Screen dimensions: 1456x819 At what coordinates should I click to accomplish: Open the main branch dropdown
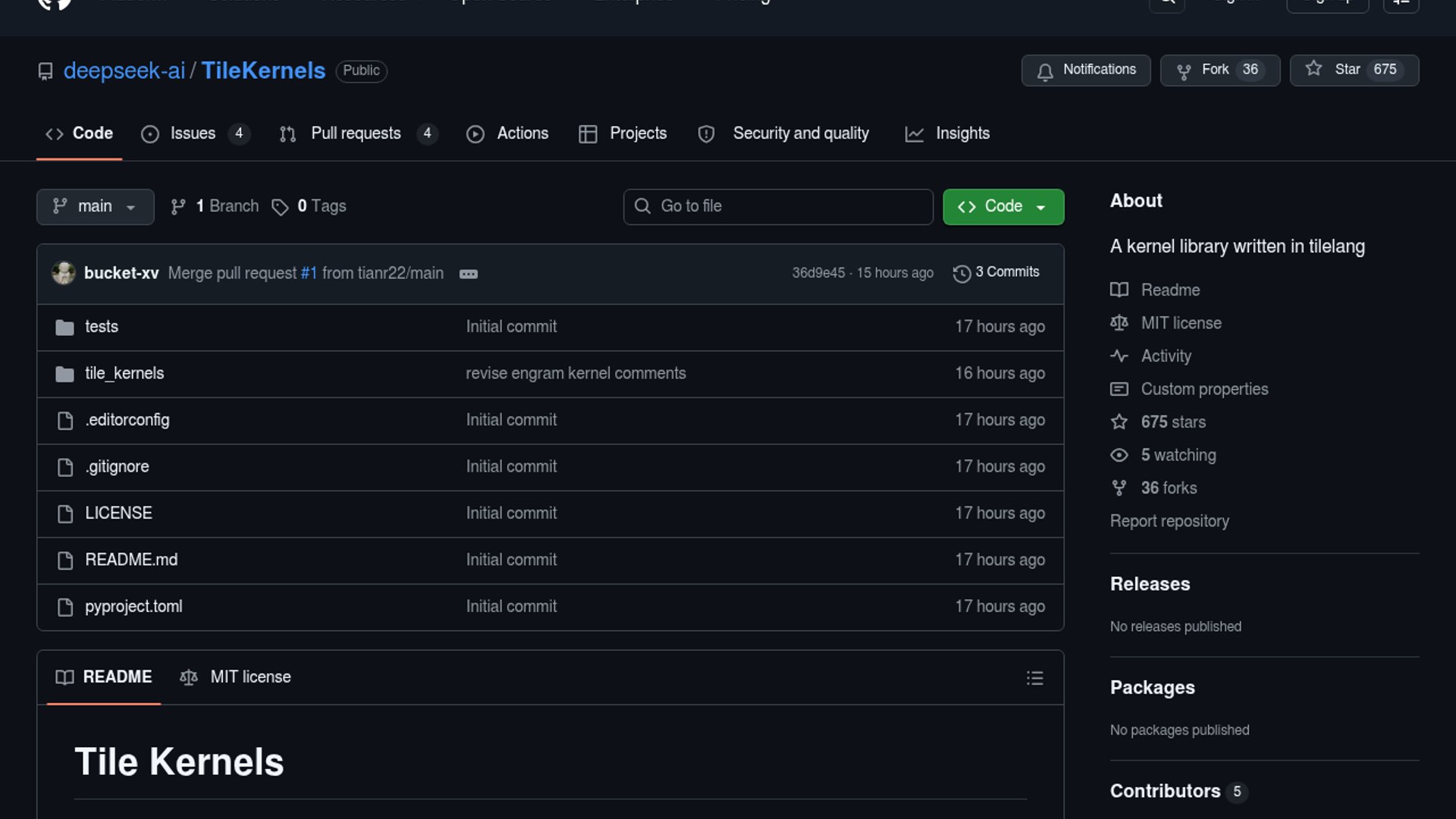(95, 207)
